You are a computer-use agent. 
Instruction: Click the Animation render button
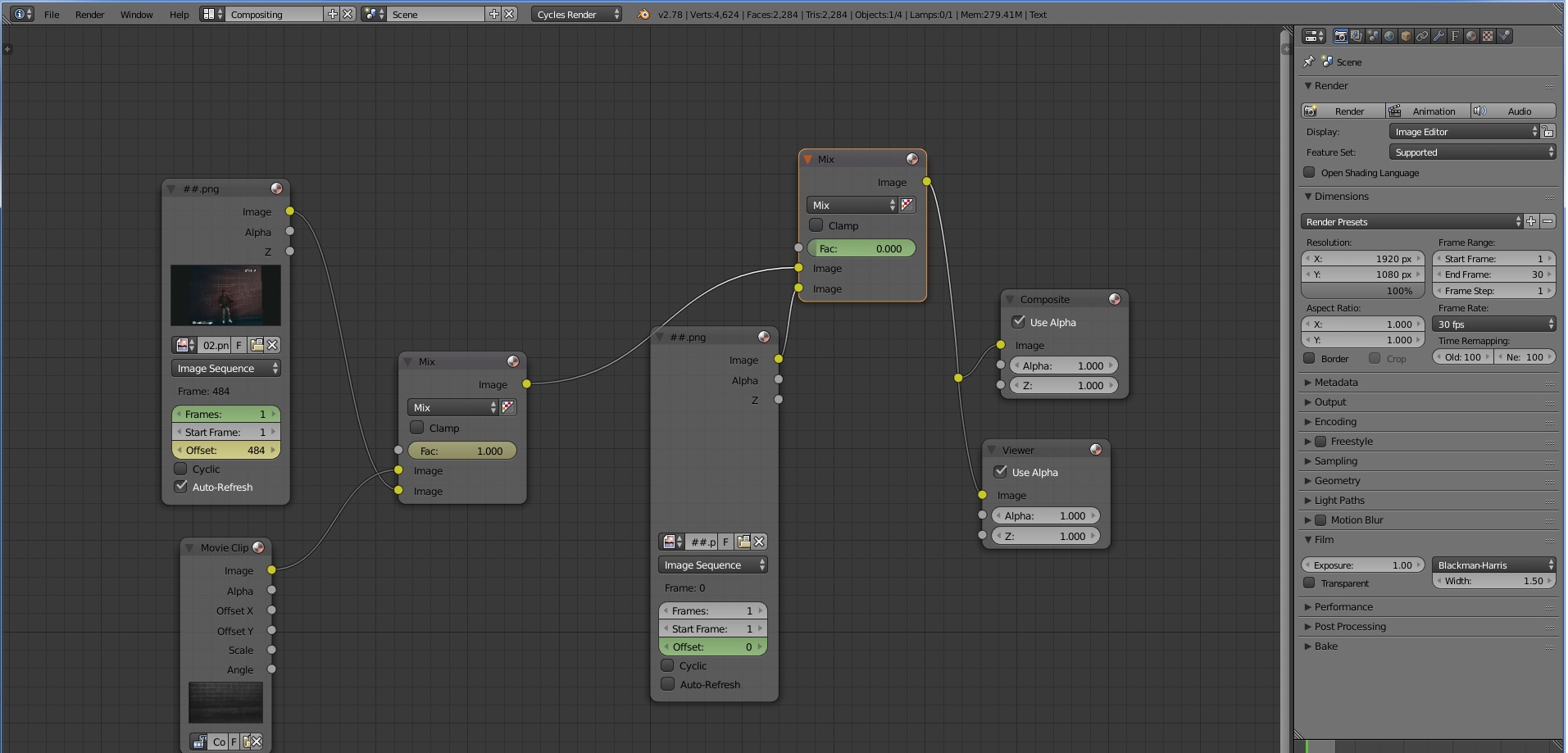coord(1429,111)
